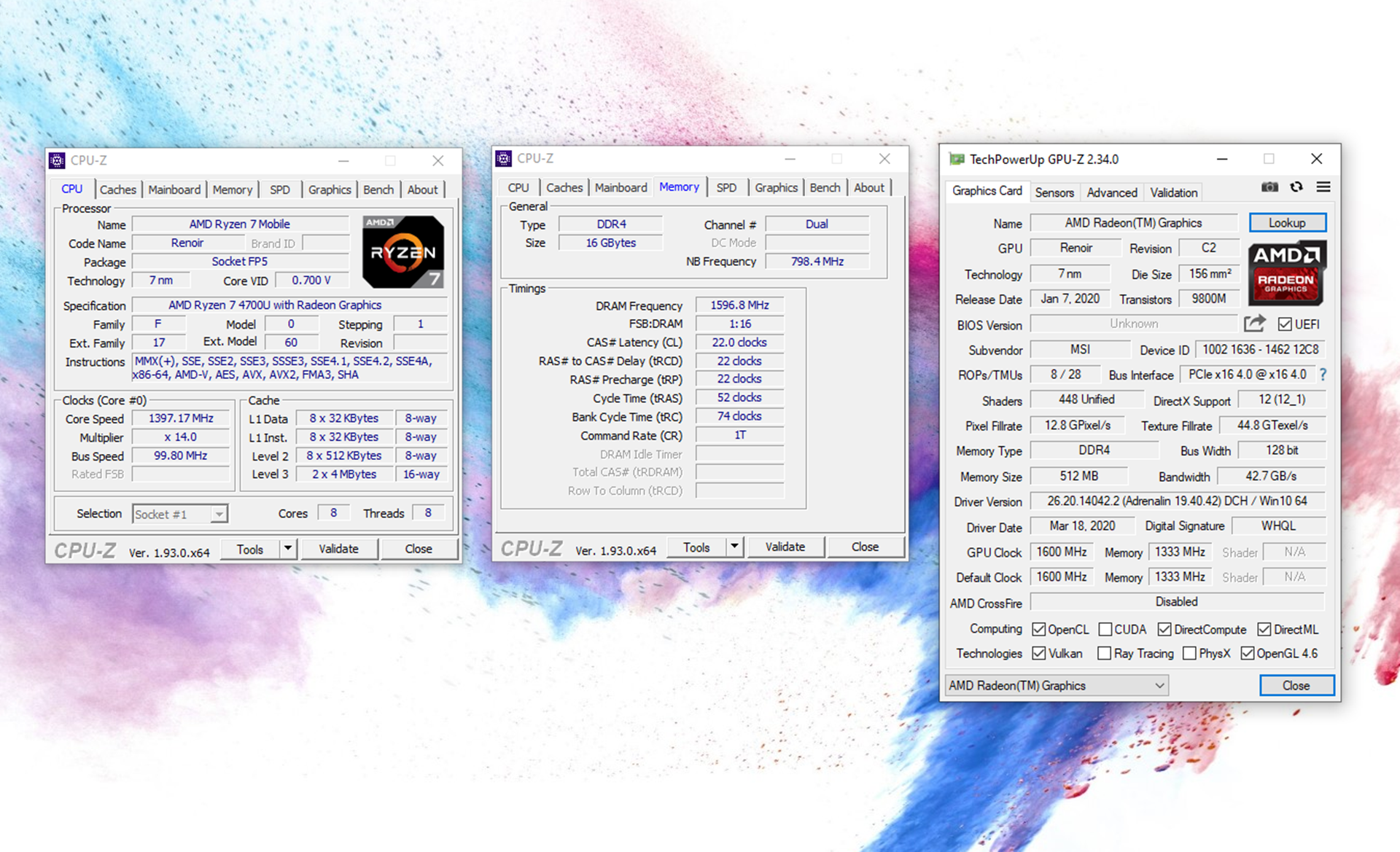Viewport: 1400px width, 852px height.
Task: Click Validate in middle CPU-Z window
Action: point(785,547)
